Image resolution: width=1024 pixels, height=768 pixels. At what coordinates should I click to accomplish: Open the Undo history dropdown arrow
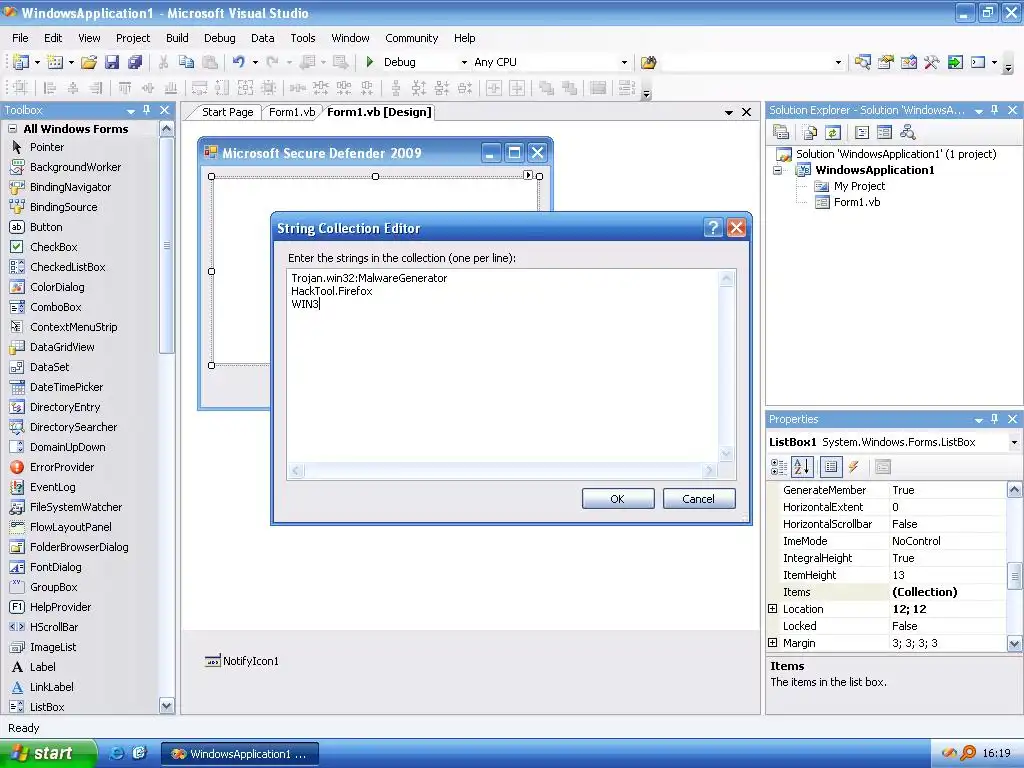pyautogui.click(x=255, y=62)
